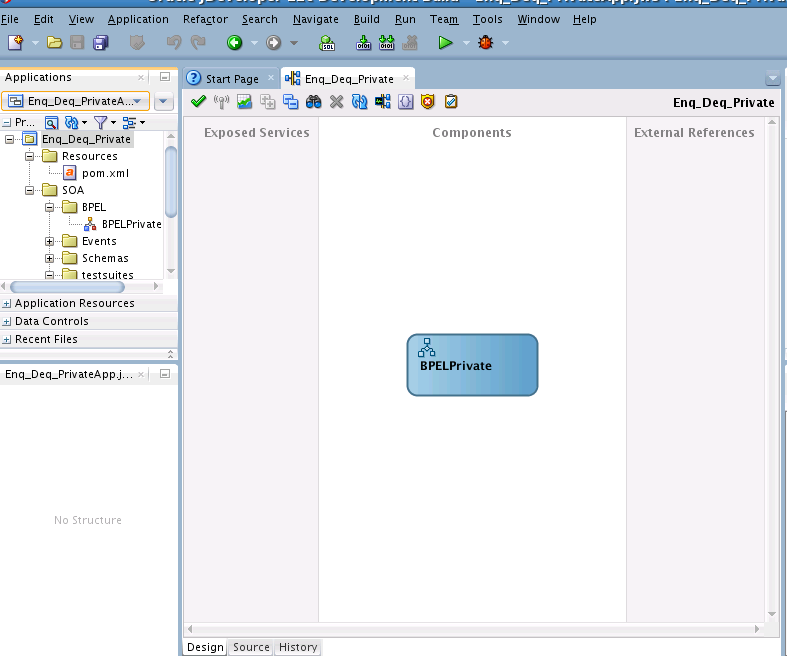Switch to the Source view tab
787x656 pixels.
251,647
